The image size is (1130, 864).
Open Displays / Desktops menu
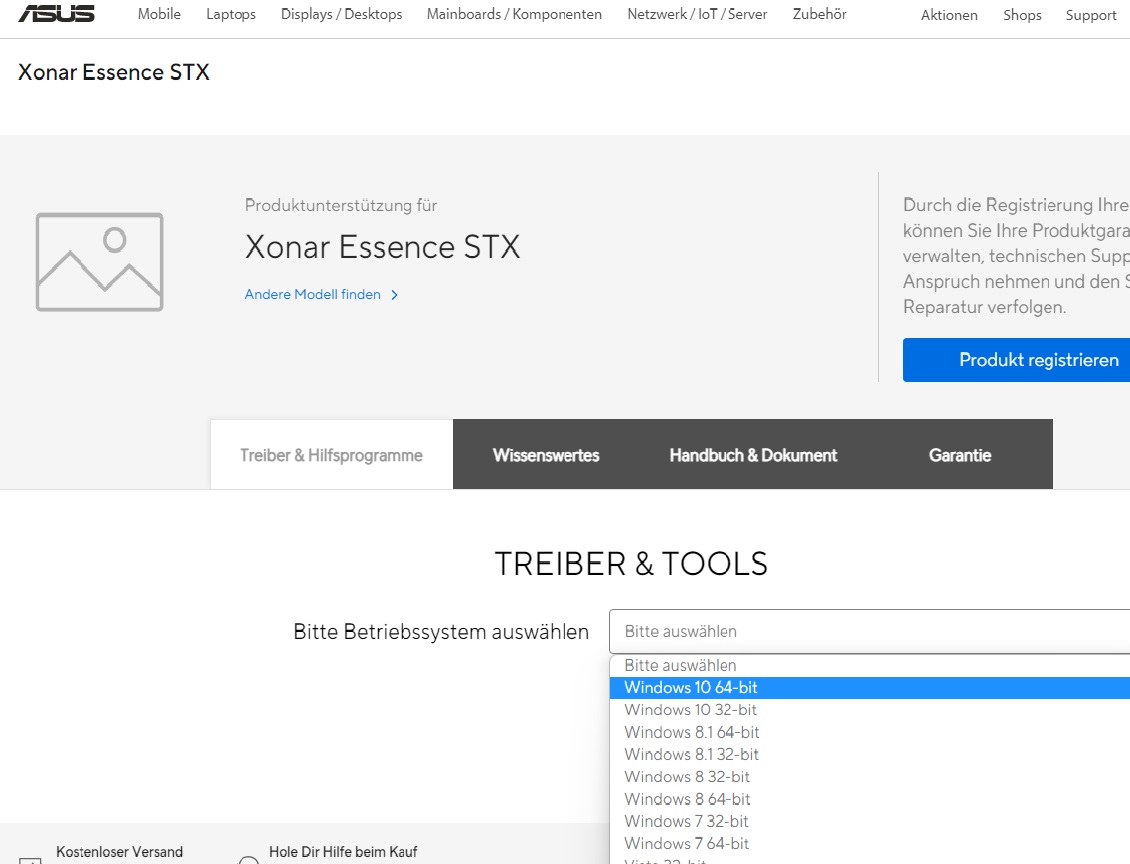(342, 14)
